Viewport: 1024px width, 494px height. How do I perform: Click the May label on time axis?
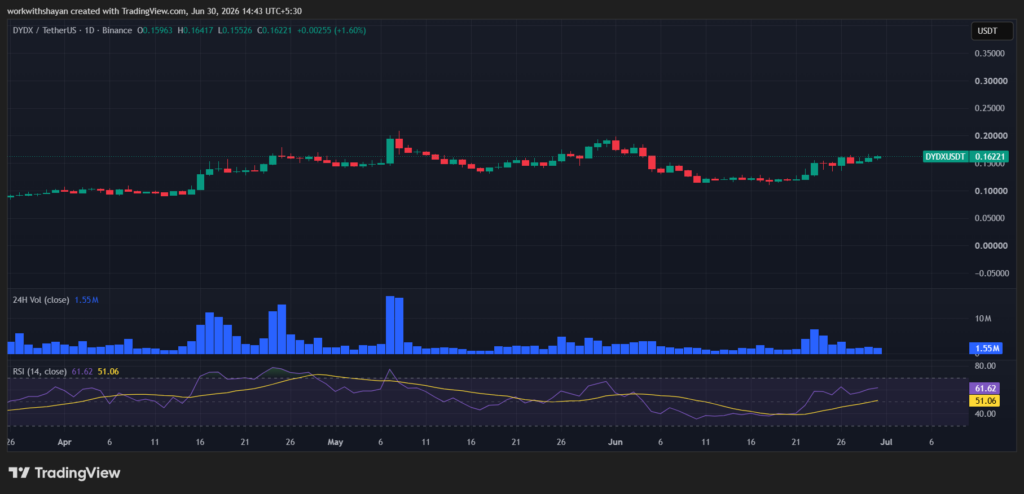pyautogui.click(x=335, y=442)
